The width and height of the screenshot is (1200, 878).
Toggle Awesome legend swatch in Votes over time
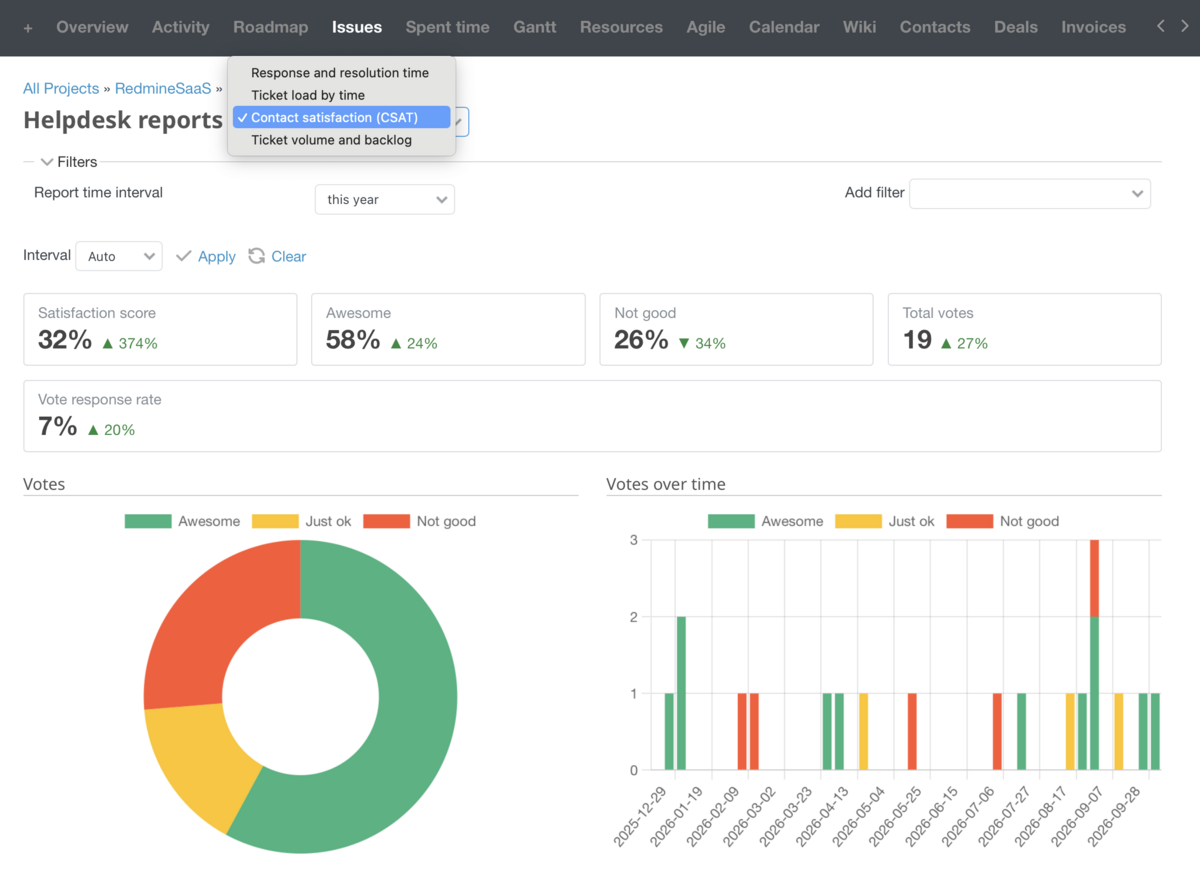(x=731, y=521)
